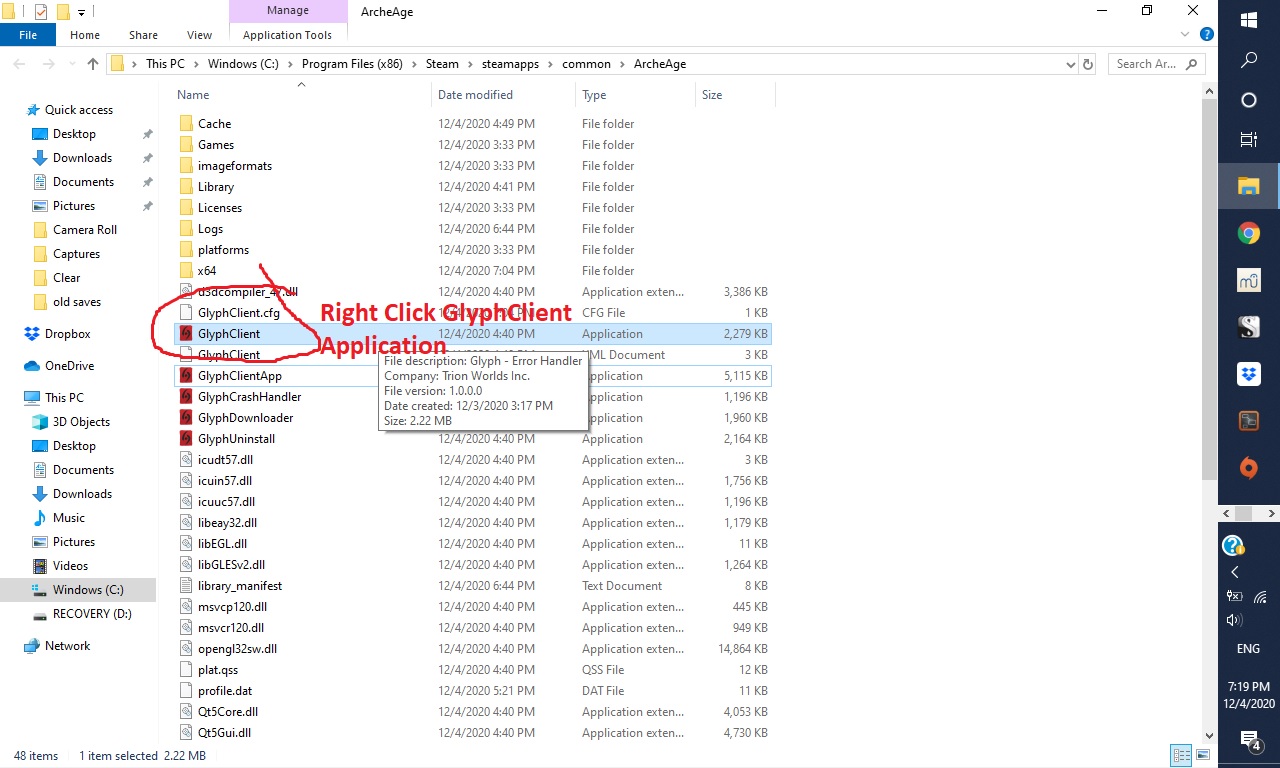Switch to the View ribbon tab
The width and height of the screenshot is (1280, 768).
[x=200, y=35]
